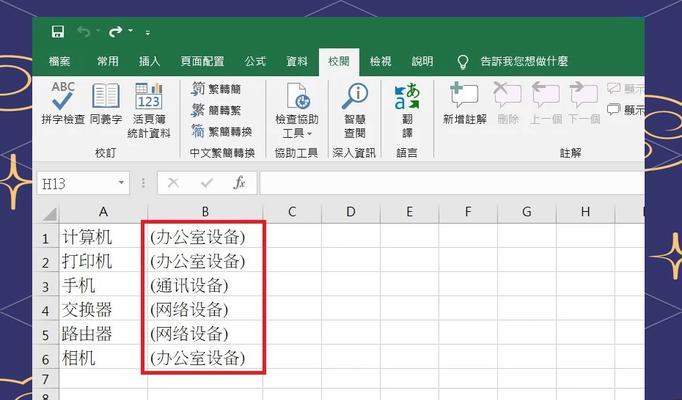682x400 pixels.
Task: Select cell B1 with (办公室设备)
Action: click(205, 236)
